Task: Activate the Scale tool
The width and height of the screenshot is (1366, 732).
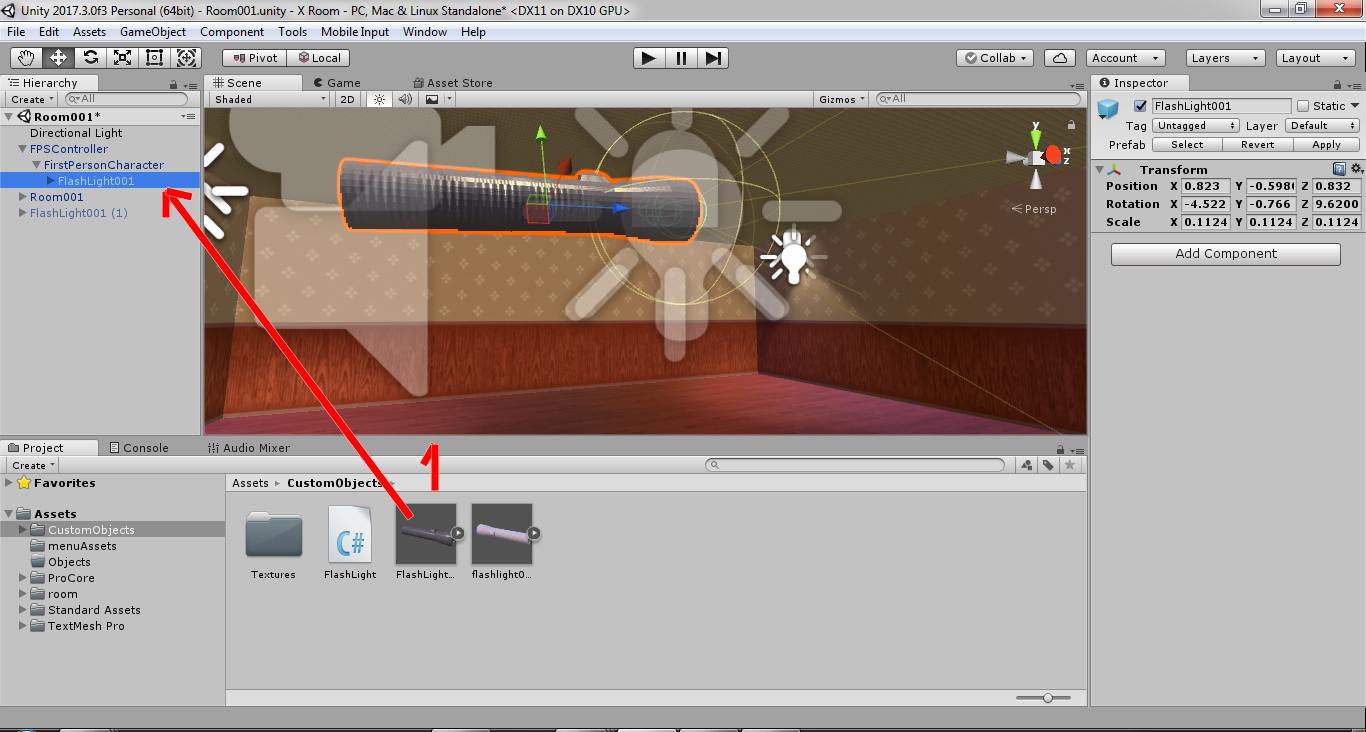Action: coord(122,57)
